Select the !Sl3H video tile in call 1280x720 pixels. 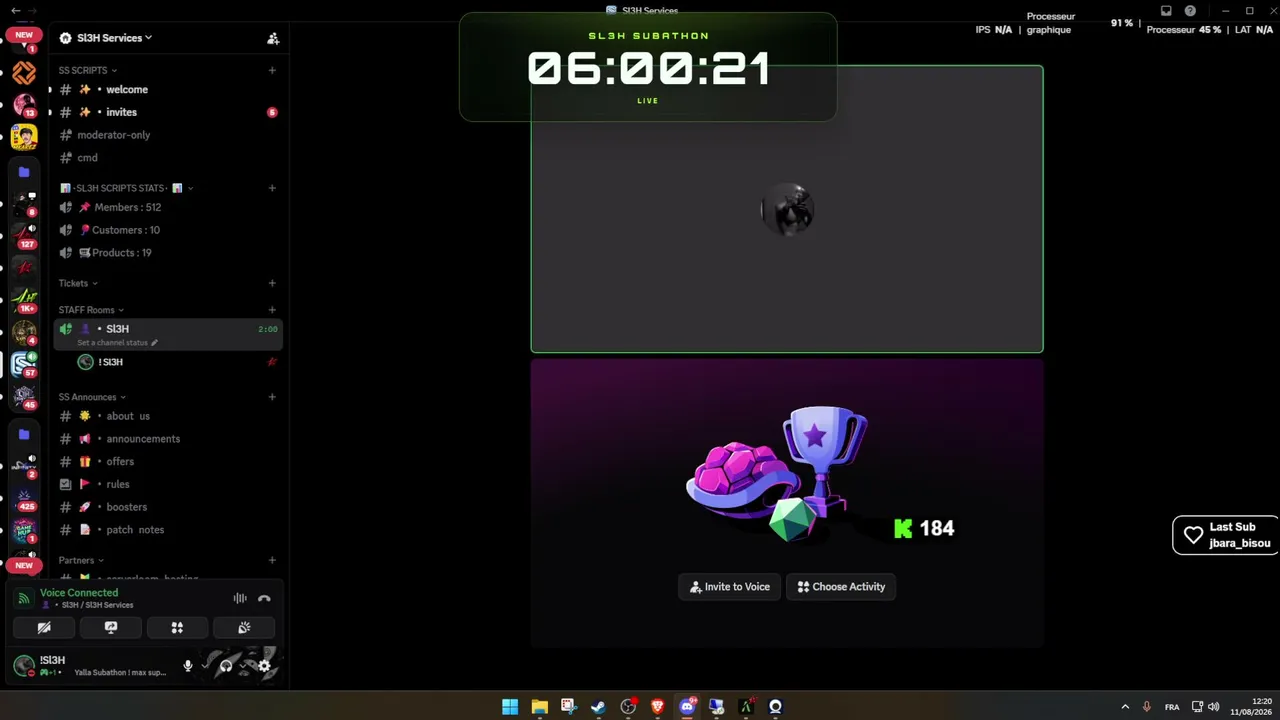click(787, 209)
